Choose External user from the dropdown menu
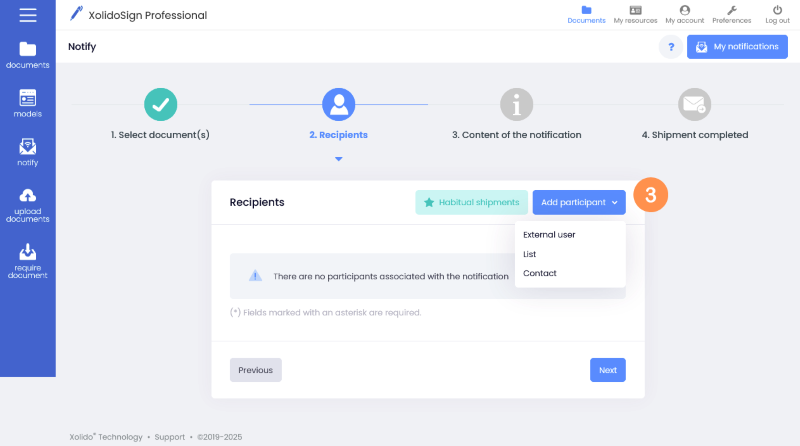800x446 pixels. (549, 235)
